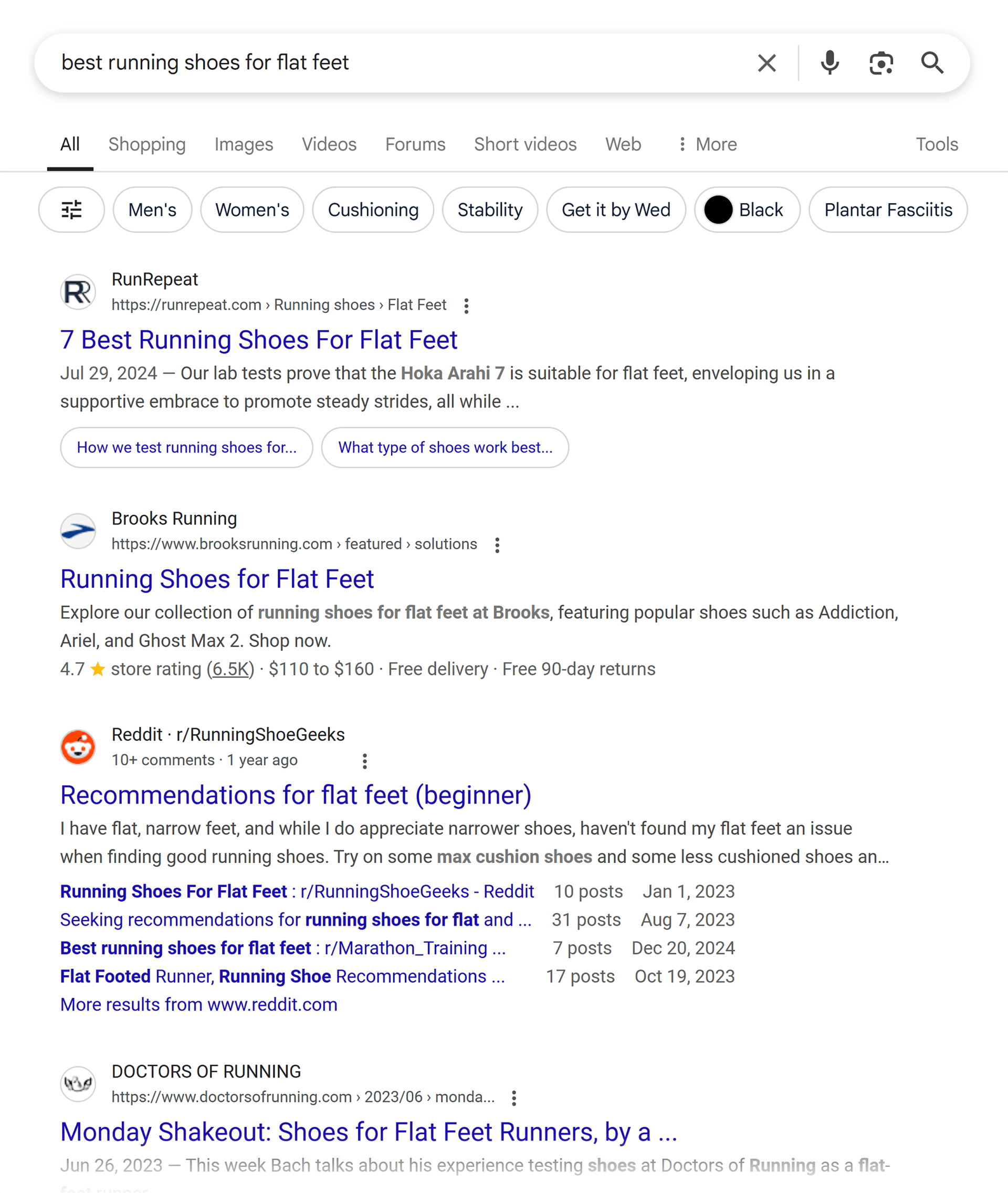This screenshot has height=1193, width=1008.
Task: Toggle the Stability filter chip
Action: (490, 210)
